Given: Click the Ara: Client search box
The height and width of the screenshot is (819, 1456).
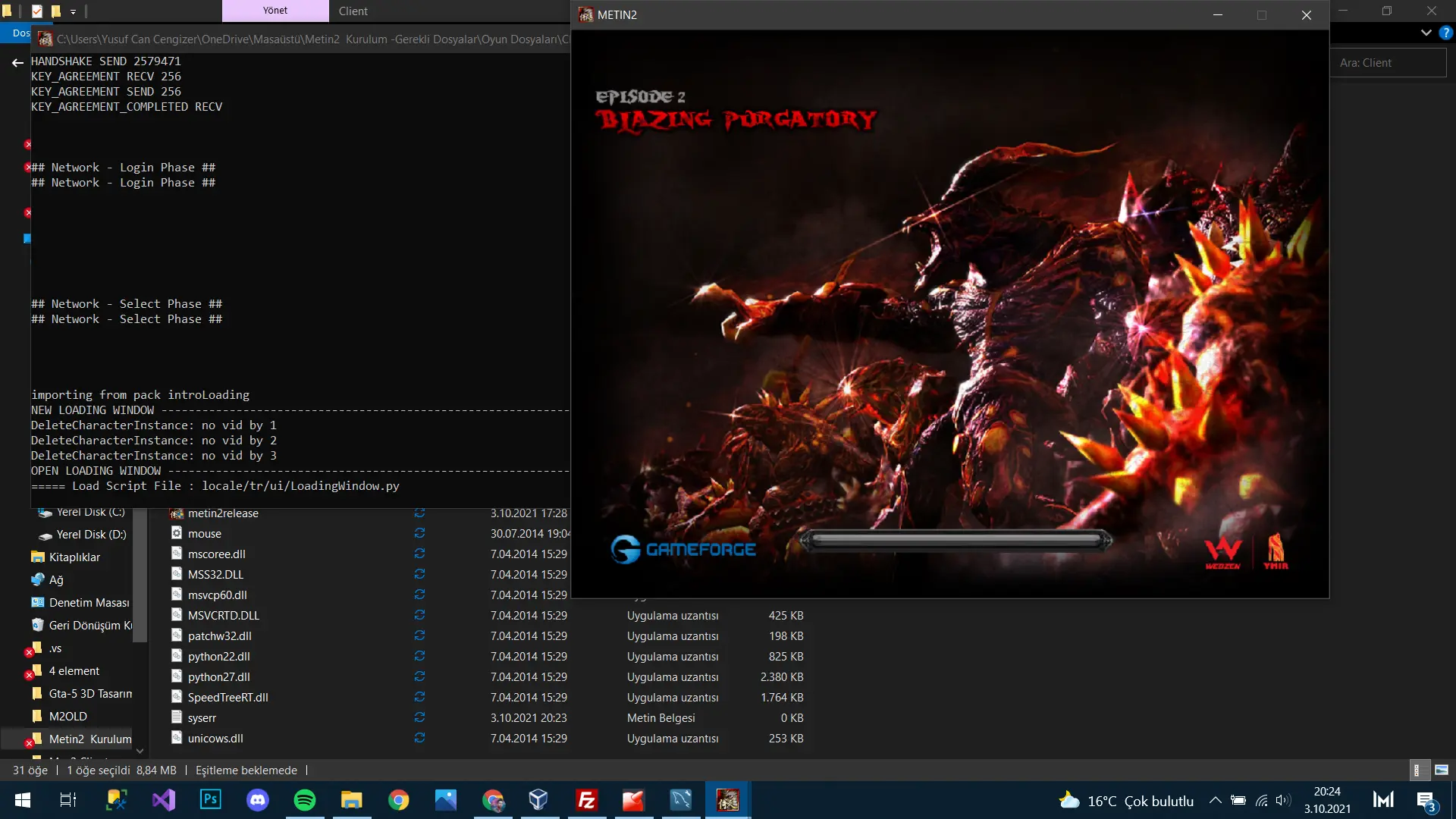Looking at the screenshot, I should click(1388, 63).
